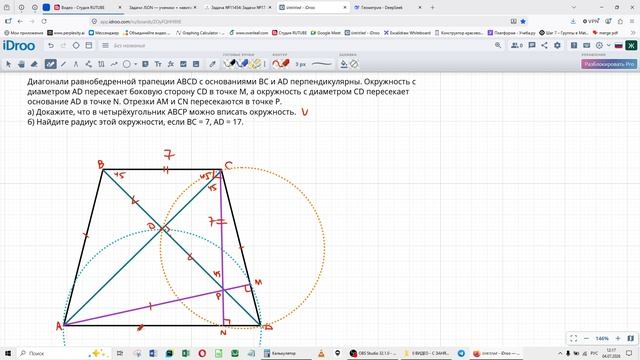This screenshot has height=360, width=640.
Task: Zoom out with the minus button
Action: coord(587,338)
